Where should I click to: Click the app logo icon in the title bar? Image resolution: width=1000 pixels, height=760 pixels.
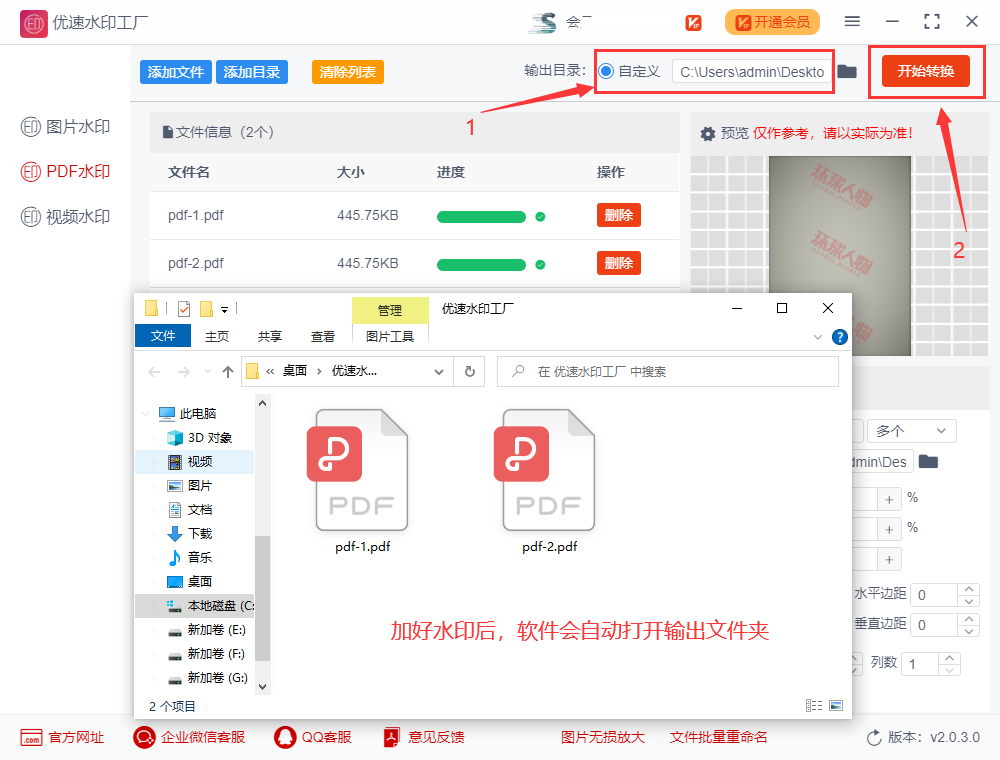33,24
